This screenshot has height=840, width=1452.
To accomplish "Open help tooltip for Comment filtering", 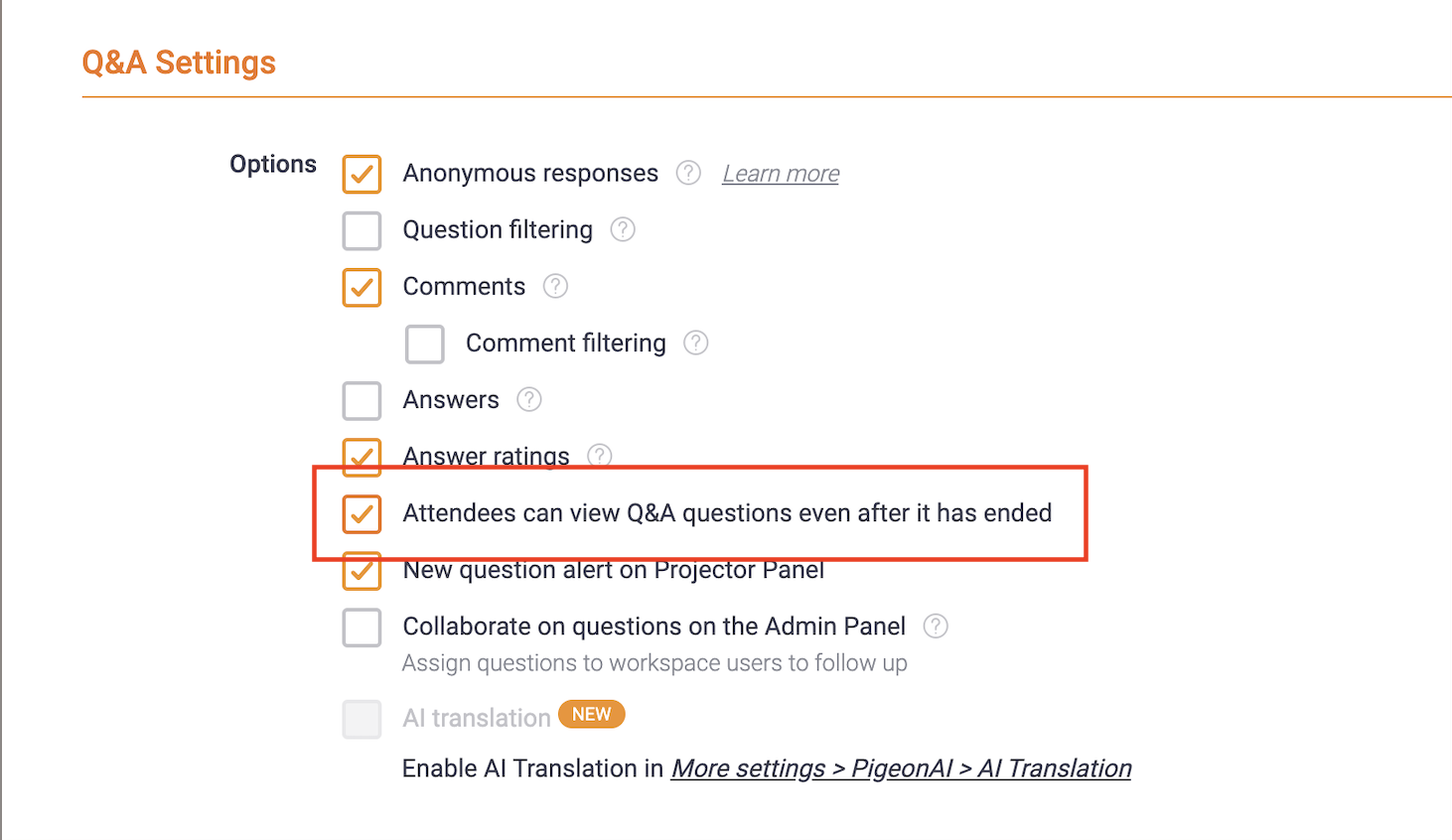I will pos(696,343).
